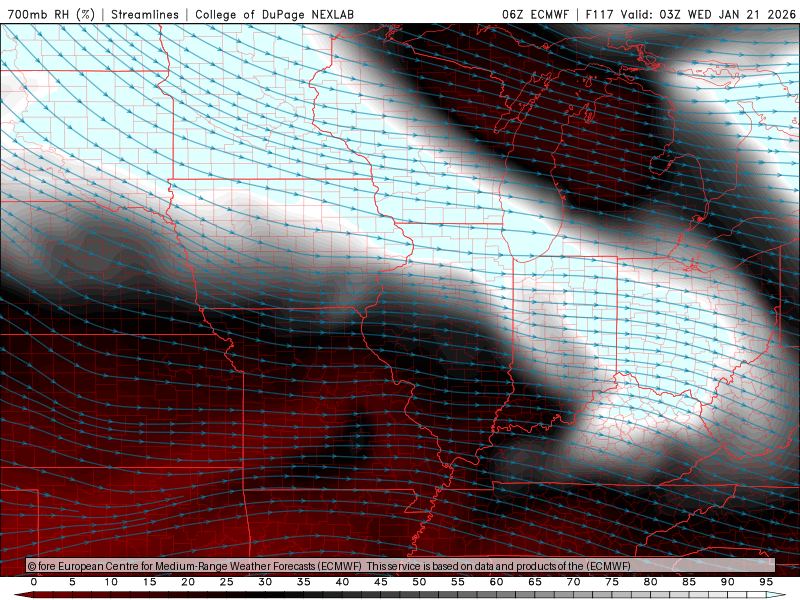Click the "85" colorbar scale label
Viewport: 800px width, 600px height.
tap(689, 582)
